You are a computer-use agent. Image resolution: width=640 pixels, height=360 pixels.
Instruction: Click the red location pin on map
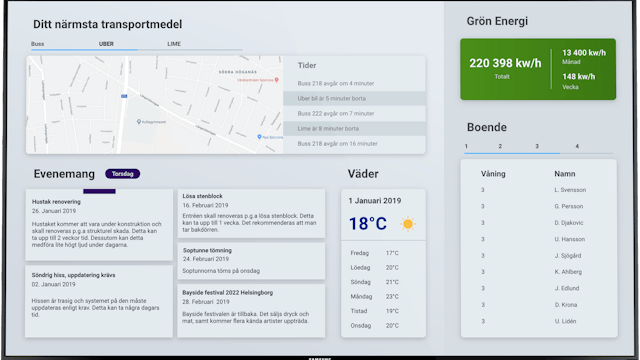pyautogui.click(x=277, y=80)
